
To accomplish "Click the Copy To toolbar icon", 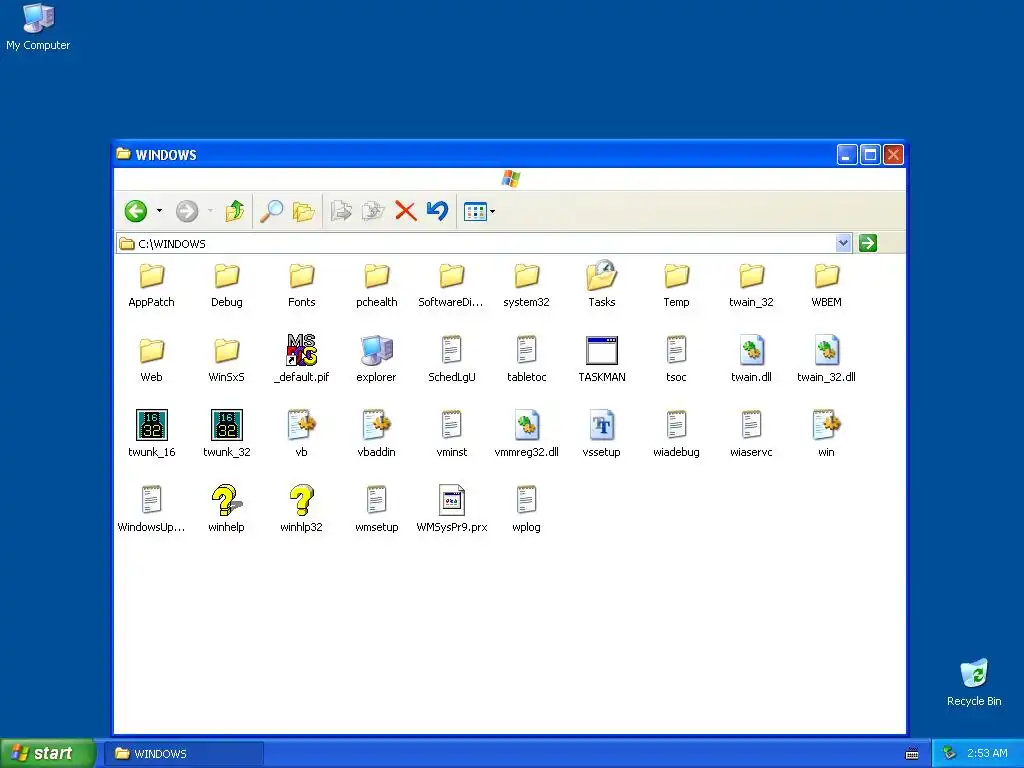I will (x=373, y=211).
